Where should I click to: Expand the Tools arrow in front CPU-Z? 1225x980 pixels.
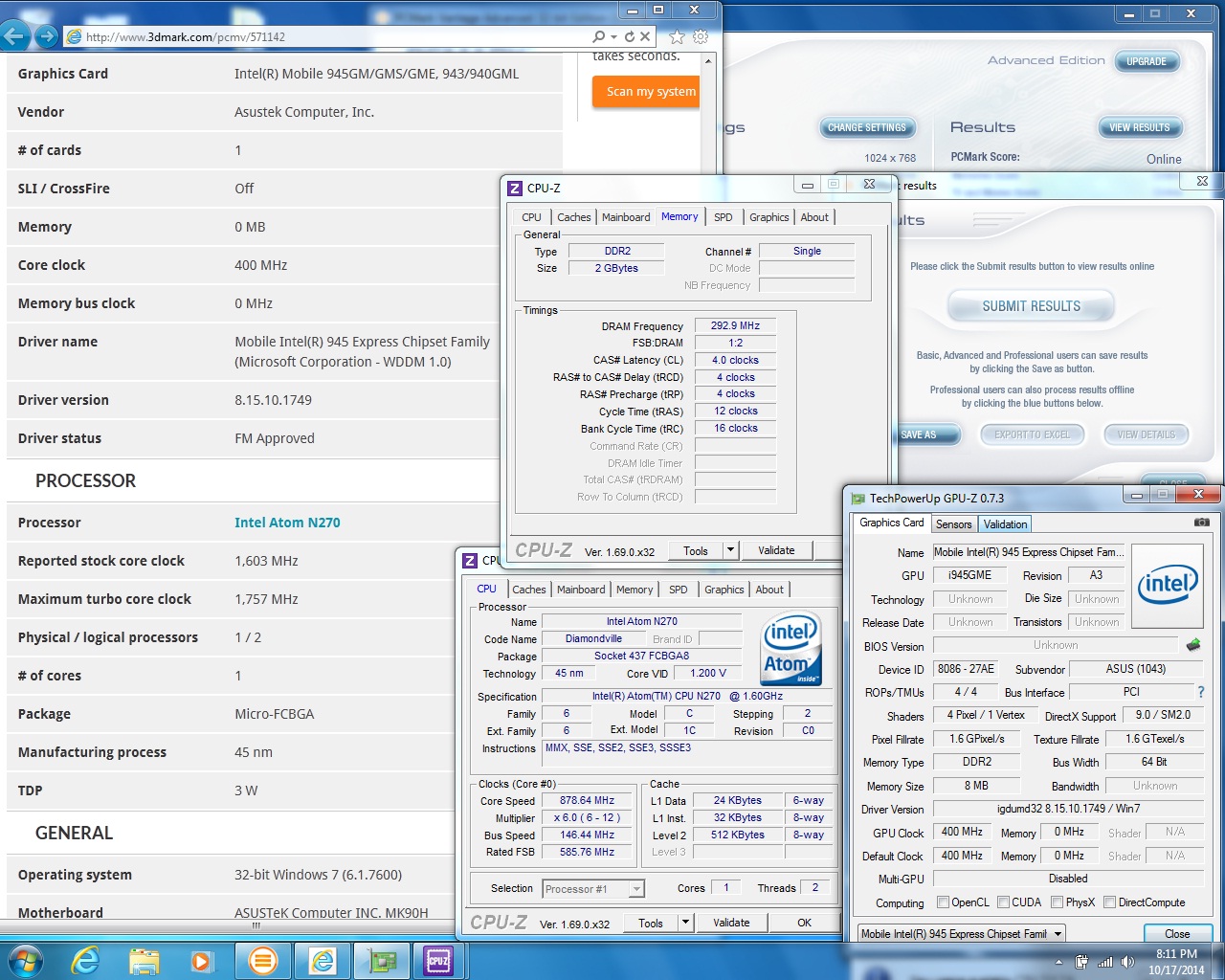click(685, 923)
